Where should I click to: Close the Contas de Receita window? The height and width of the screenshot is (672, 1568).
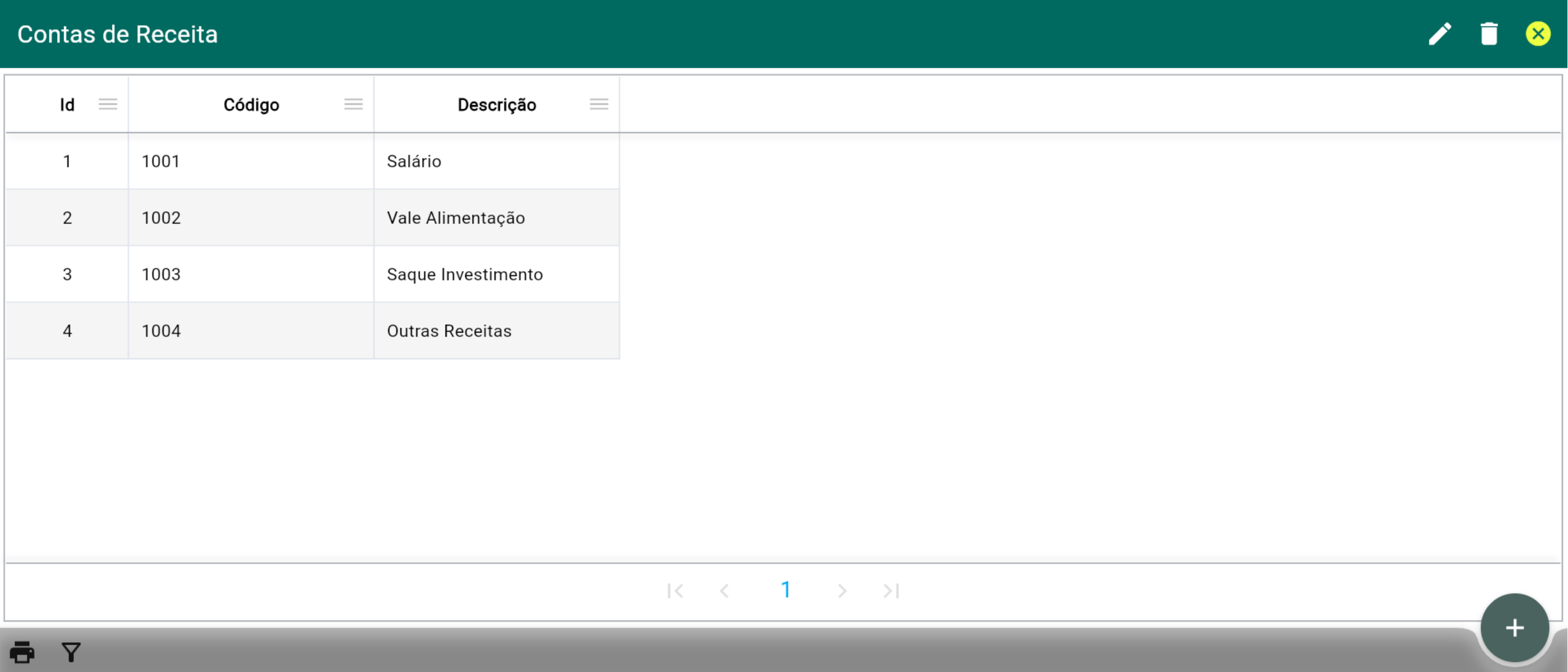tap(1538, 34)
